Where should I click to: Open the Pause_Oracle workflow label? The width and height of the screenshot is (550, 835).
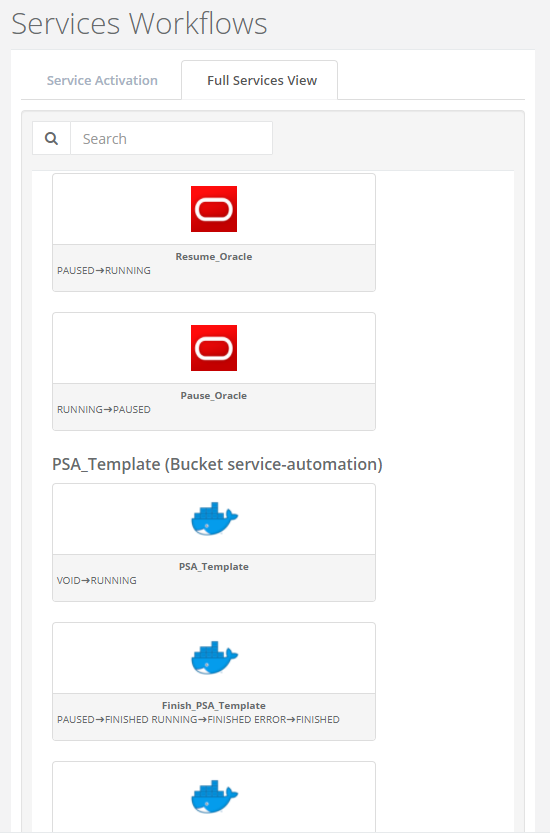(214, 396)
